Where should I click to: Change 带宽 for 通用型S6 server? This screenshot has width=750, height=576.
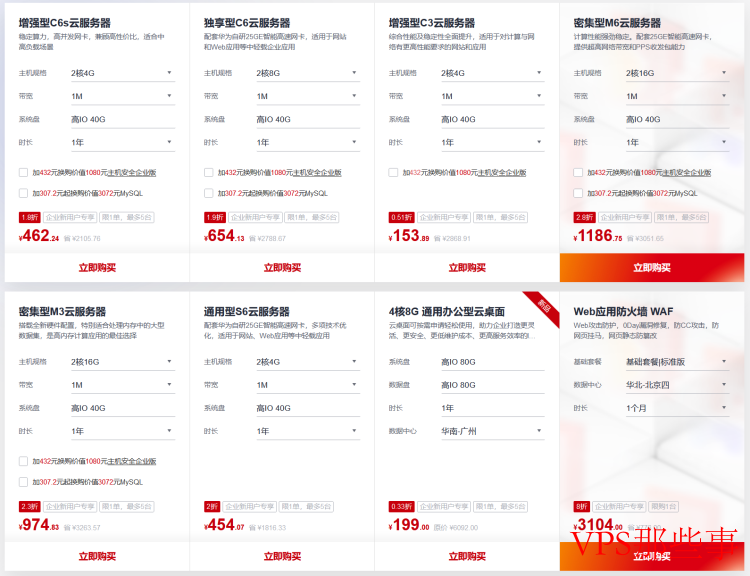click(x=308, y=385)
